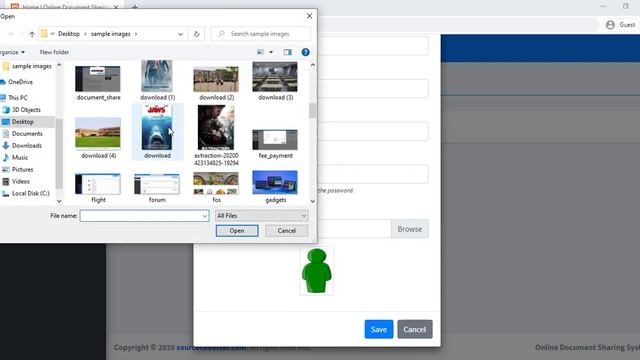Click the Up one level arrow icon
Screen dimensions: 640x360
[x=32, y=34]
